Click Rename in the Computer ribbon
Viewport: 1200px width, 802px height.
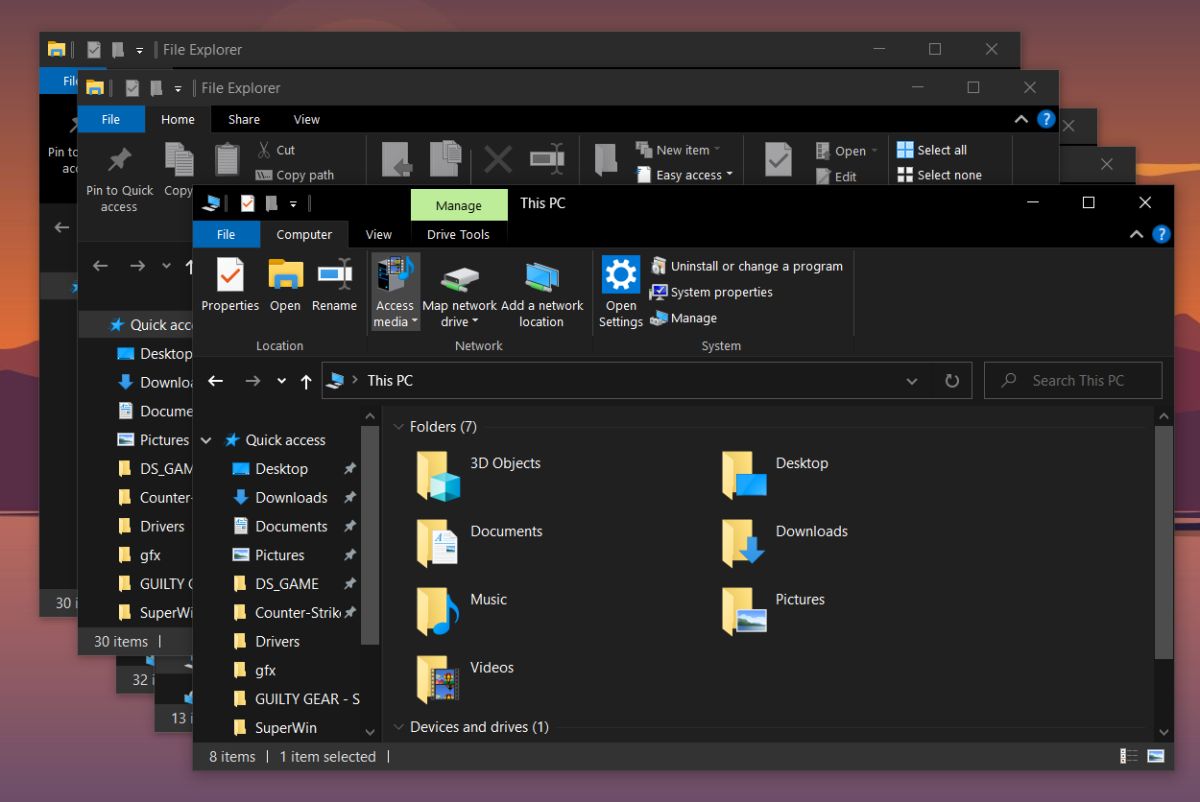[334, 285]
